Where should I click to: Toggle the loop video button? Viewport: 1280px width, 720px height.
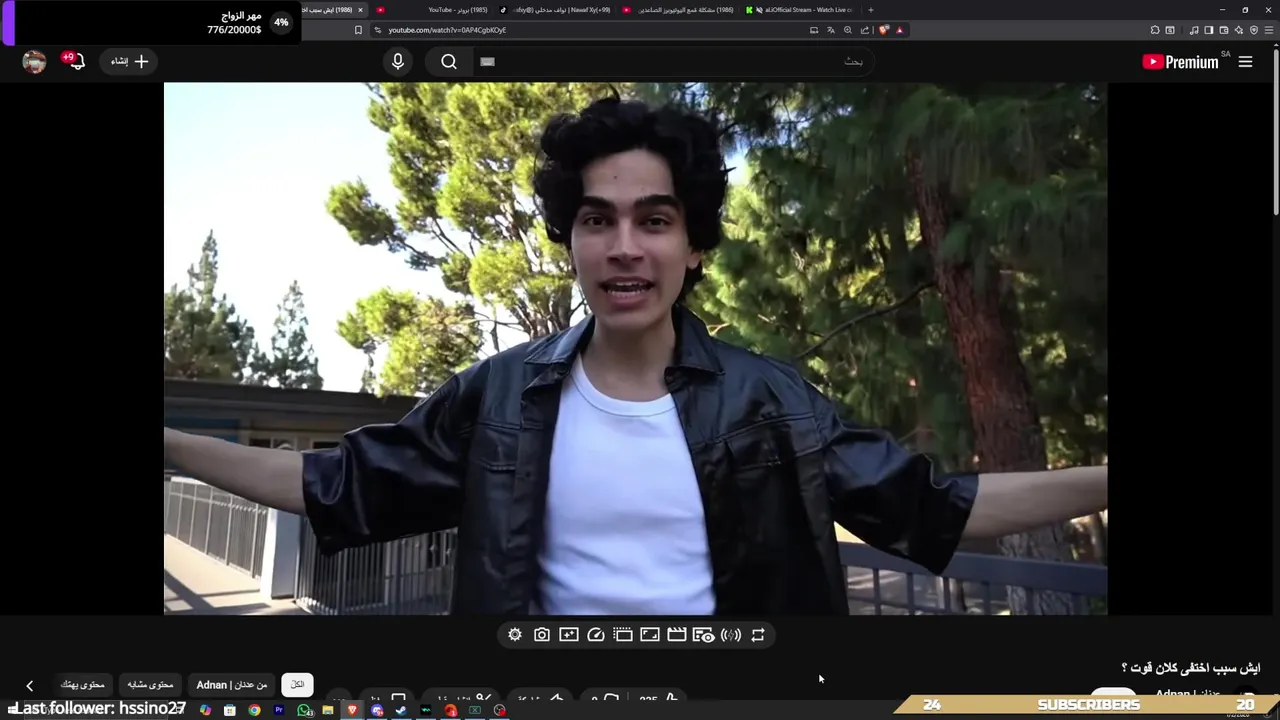[x=758, y=635]
